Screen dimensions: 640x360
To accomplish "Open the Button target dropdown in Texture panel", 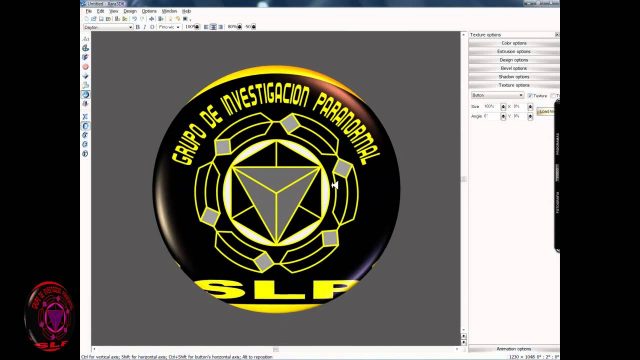I will coord(497,95).
